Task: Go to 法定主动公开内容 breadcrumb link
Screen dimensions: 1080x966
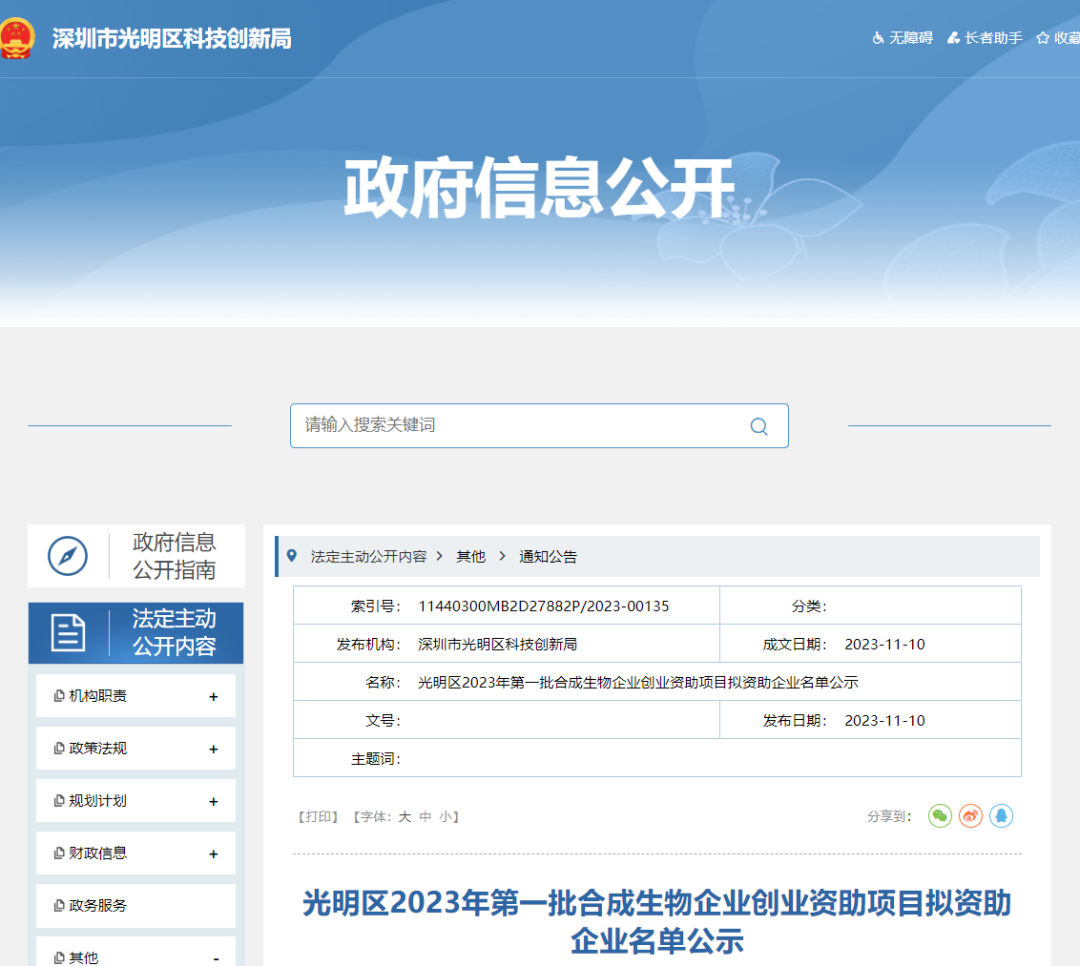Action: pos(368,557)
